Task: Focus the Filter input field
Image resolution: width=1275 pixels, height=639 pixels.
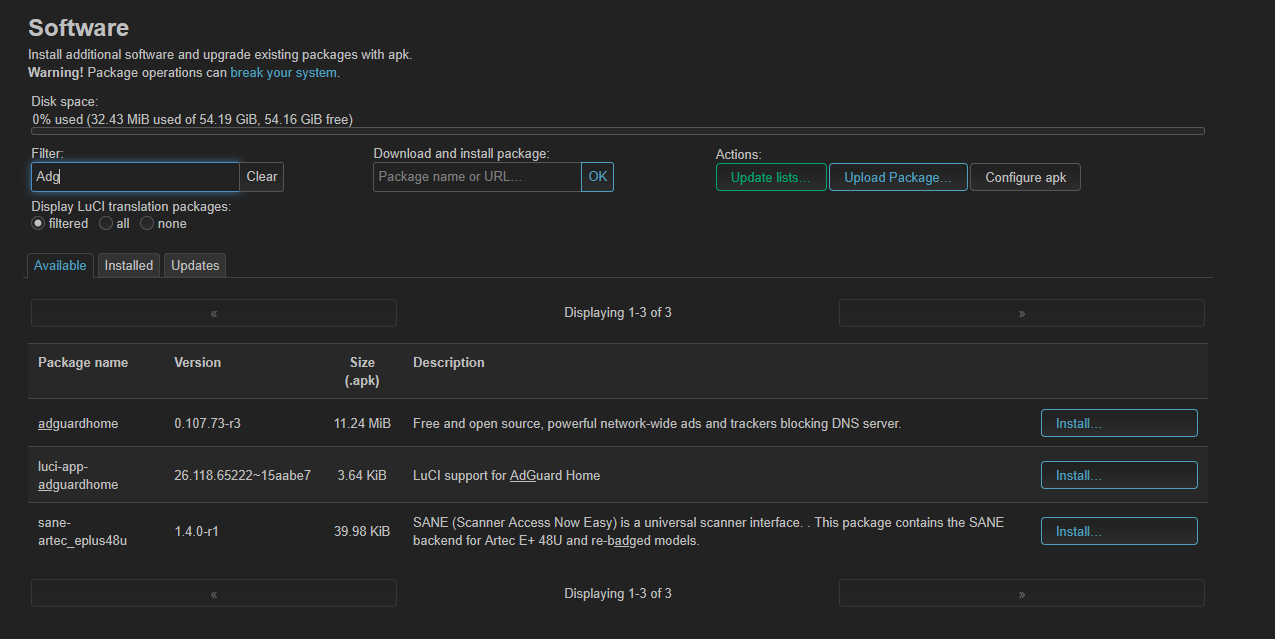Action: click(135, 177)
